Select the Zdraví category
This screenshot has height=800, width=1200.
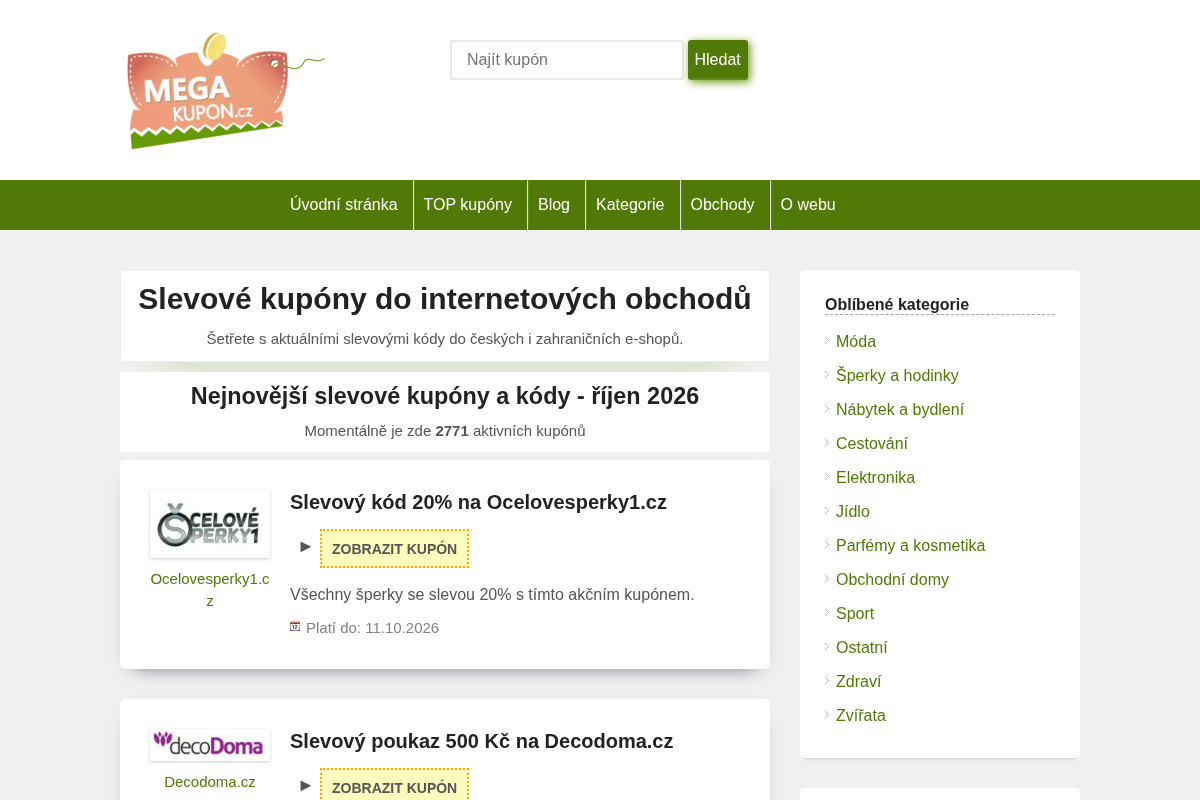pyautogui.click(x=858, y=682)
